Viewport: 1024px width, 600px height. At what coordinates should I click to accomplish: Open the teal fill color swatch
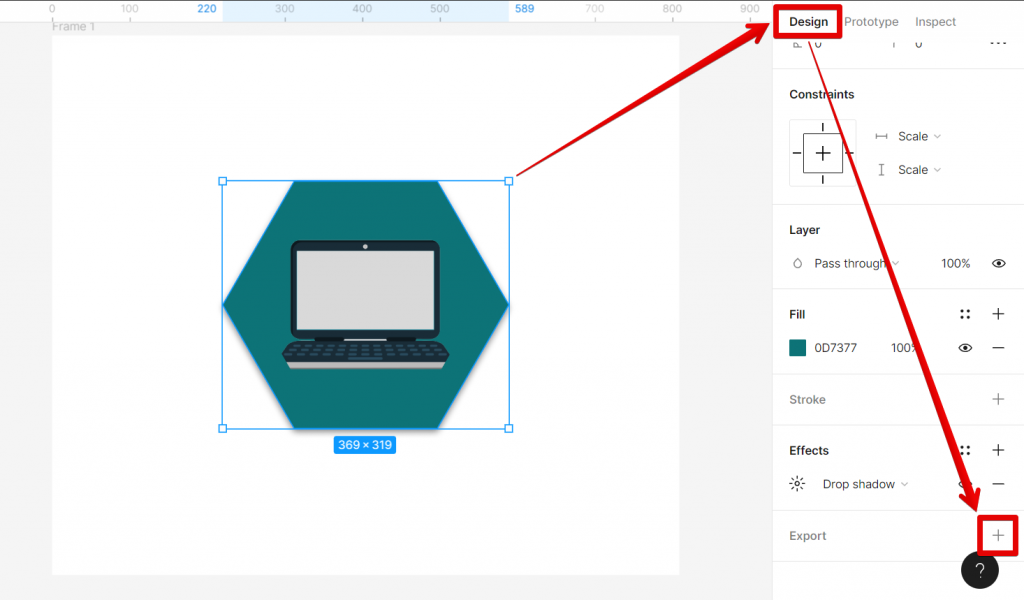tap(798, 348)
